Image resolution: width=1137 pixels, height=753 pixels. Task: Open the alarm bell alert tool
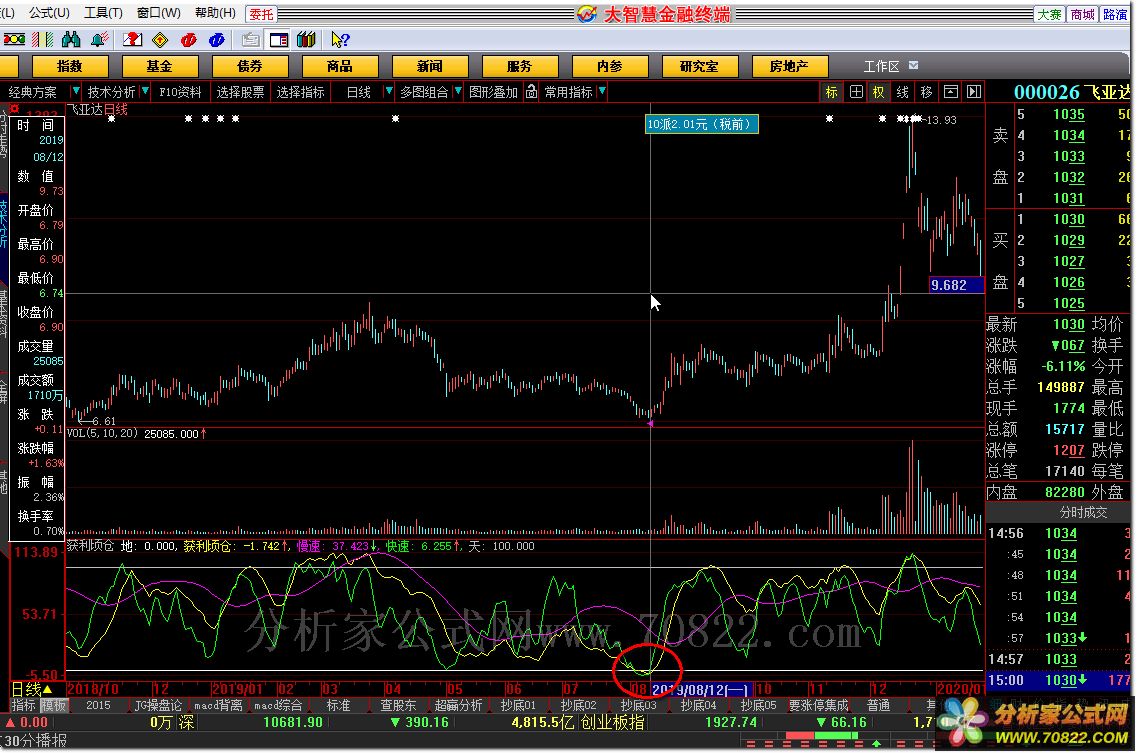[x=99, y=40]
